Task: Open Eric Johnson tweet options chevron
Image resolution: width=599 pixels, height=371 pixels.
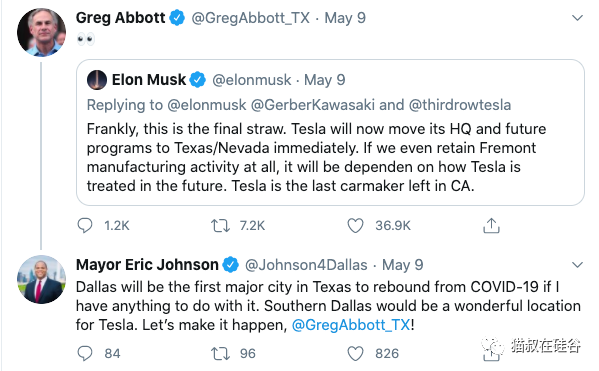Action: point(577,264)
